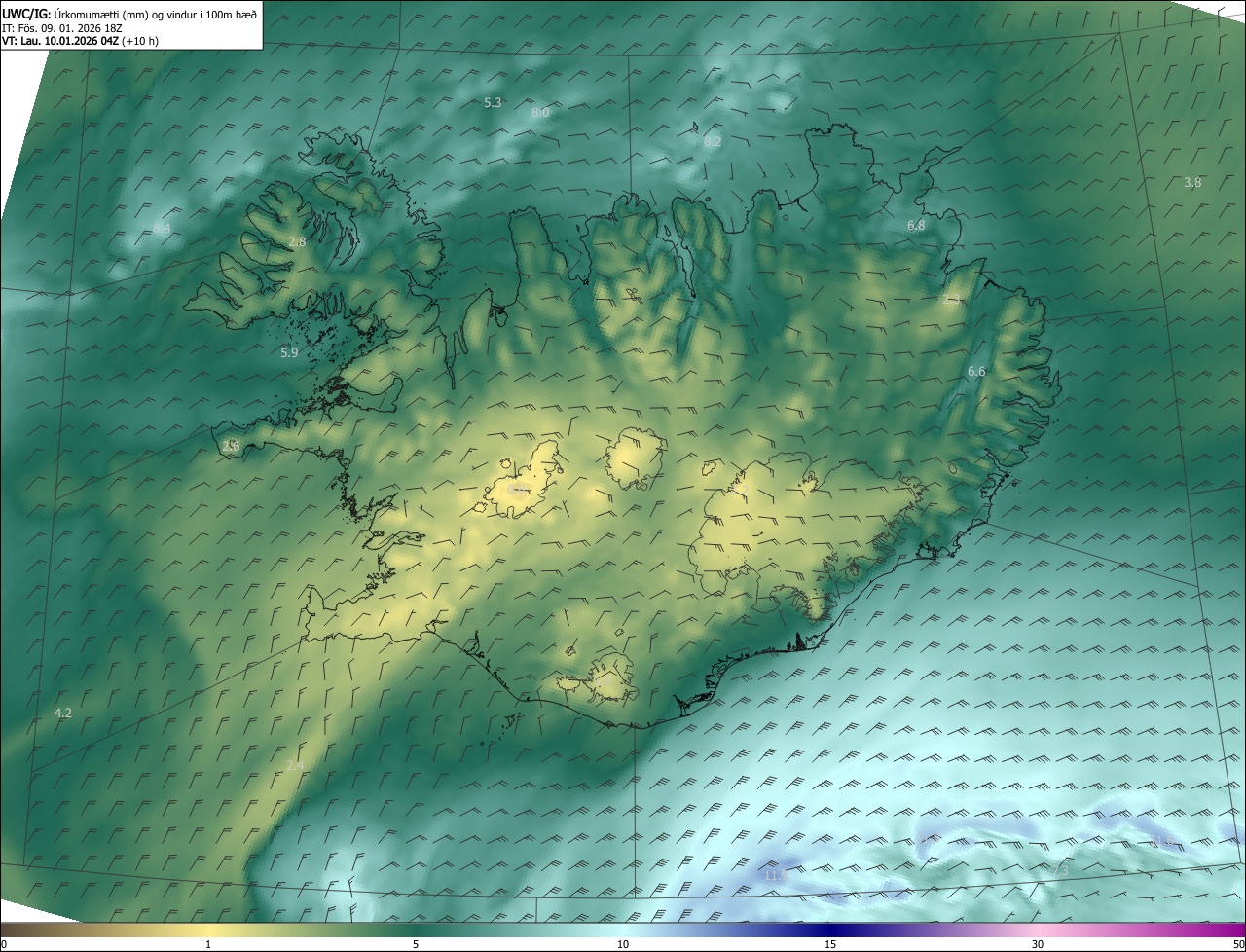Click the 2.6 value label on the map
Viewport: 1246px width, 952px height.
tap(231, 445)
